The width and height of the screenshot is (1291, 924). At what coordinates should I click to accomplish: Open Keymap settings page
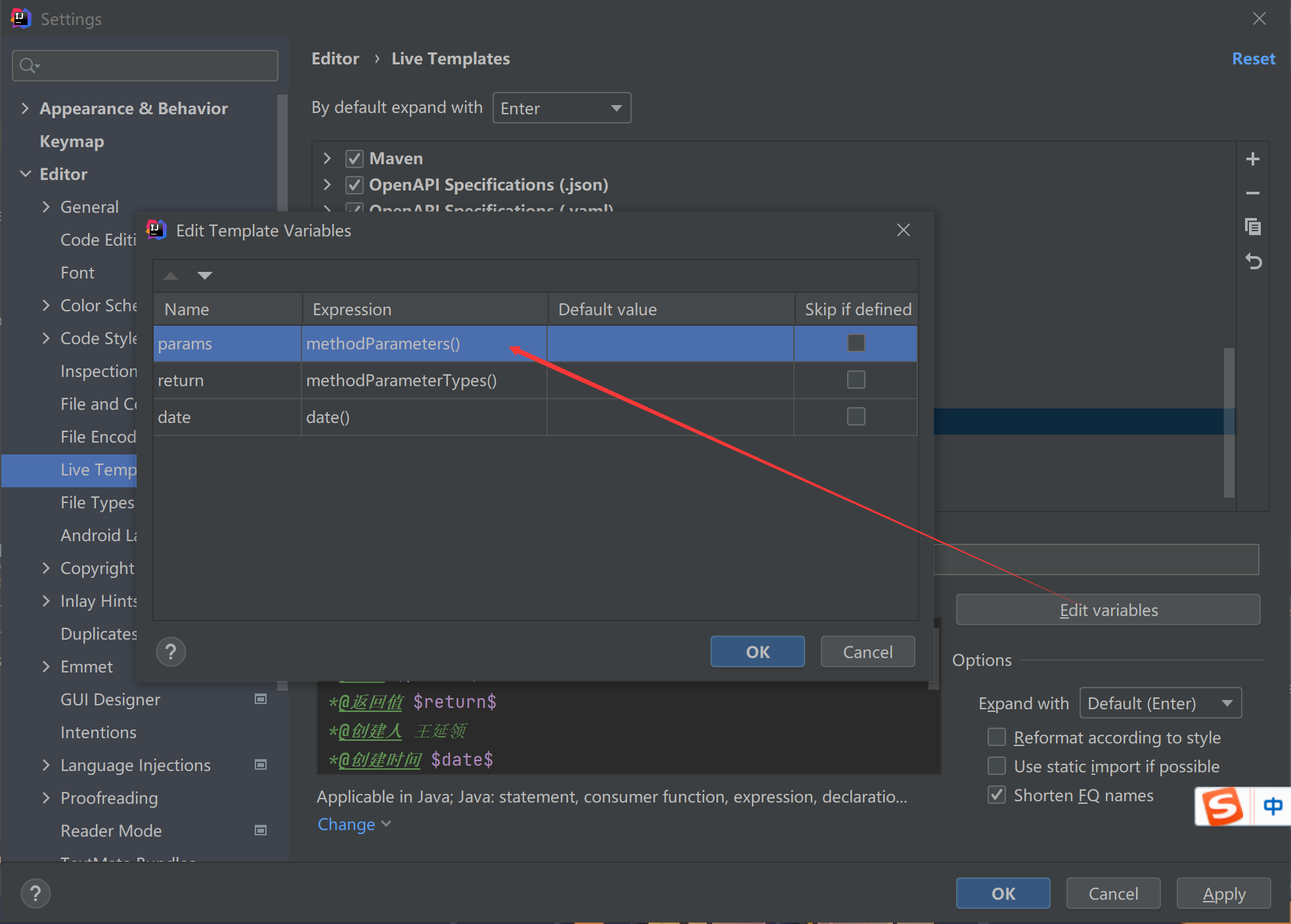click(x=72, y=141)
